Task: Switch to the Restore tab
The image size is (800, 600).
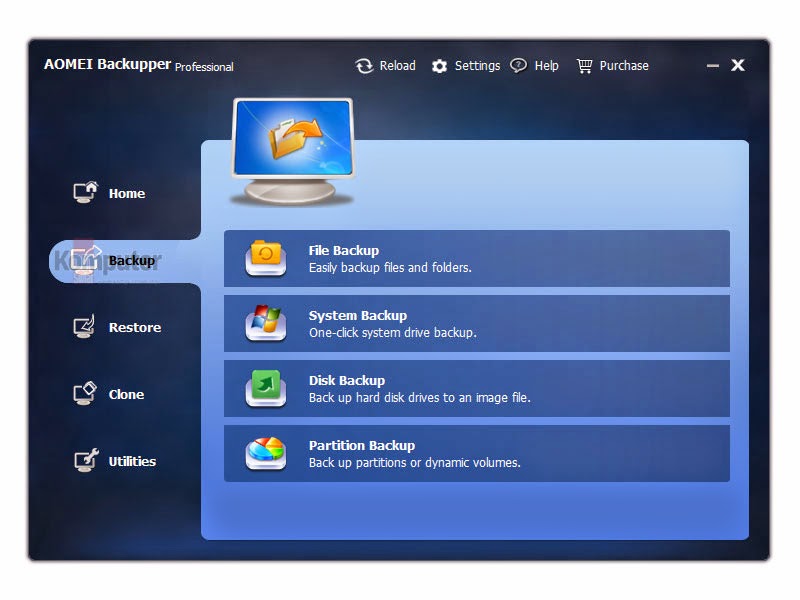Action: point(133,327)
